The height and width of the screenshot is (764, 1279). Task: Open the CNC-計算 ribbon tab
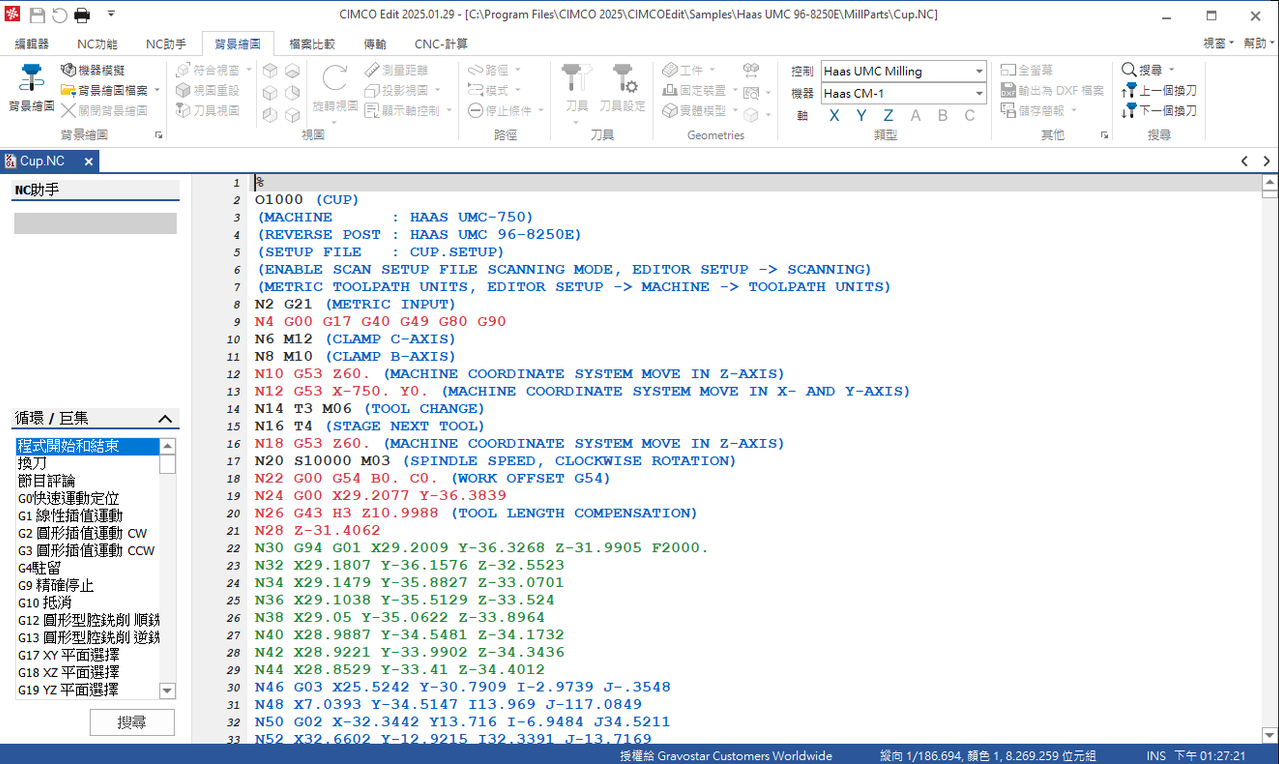pos(441,44)
